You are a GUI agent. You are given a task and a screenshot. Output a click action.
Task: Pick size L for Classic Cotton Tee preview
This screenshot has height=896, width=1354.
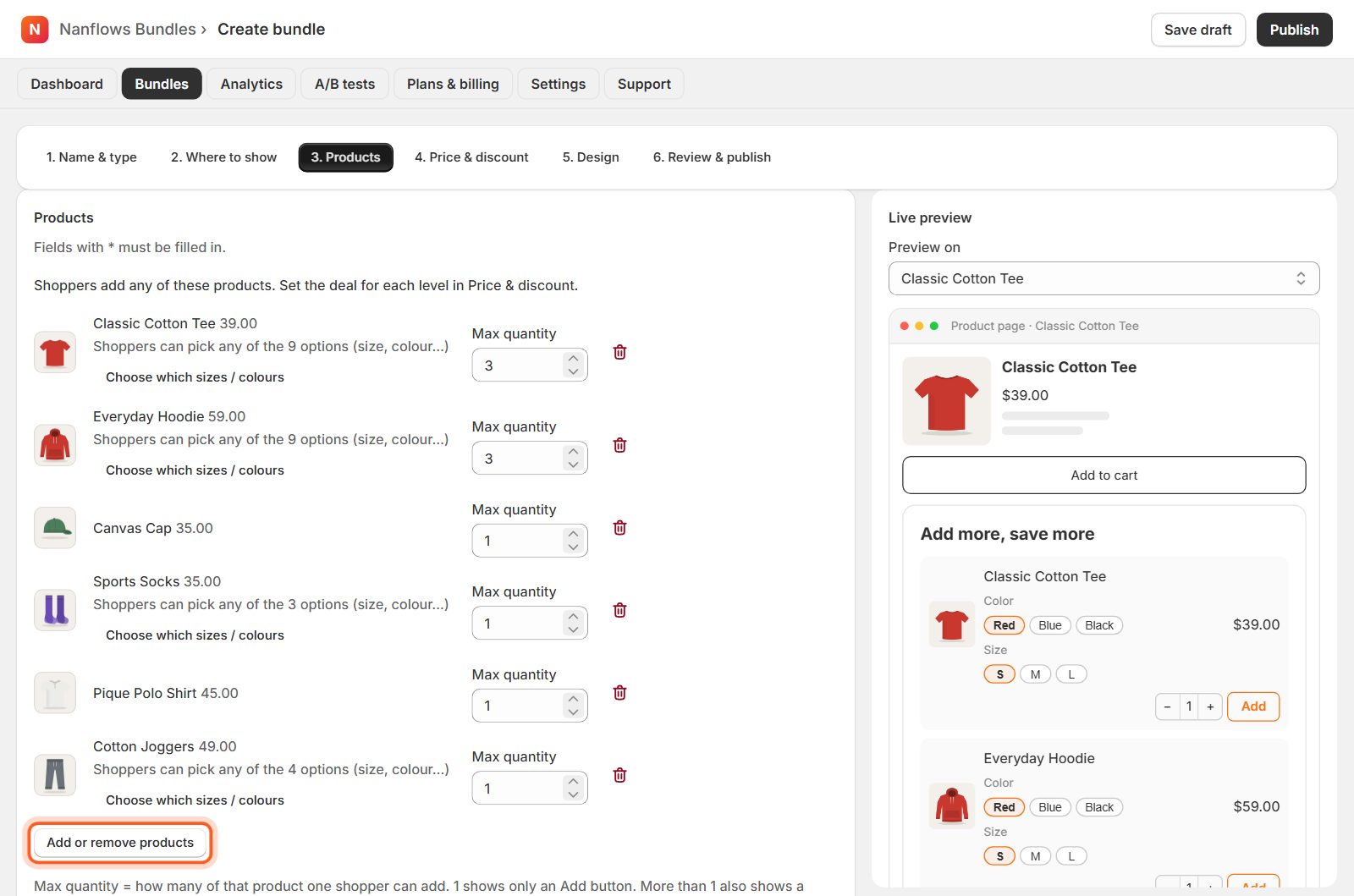click(1071, 674)
